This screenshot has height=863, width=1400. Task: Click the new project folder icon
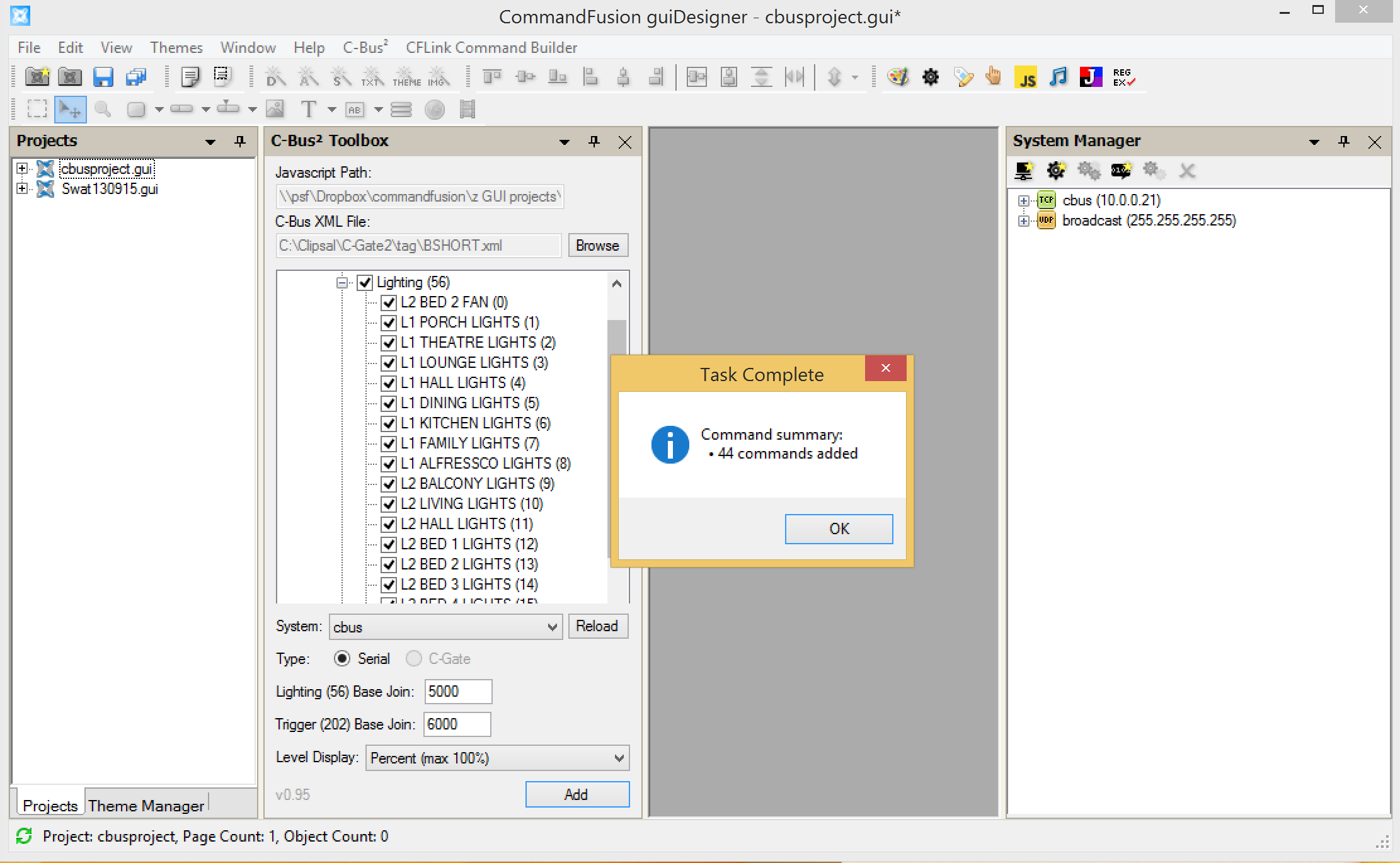[37, 77]
